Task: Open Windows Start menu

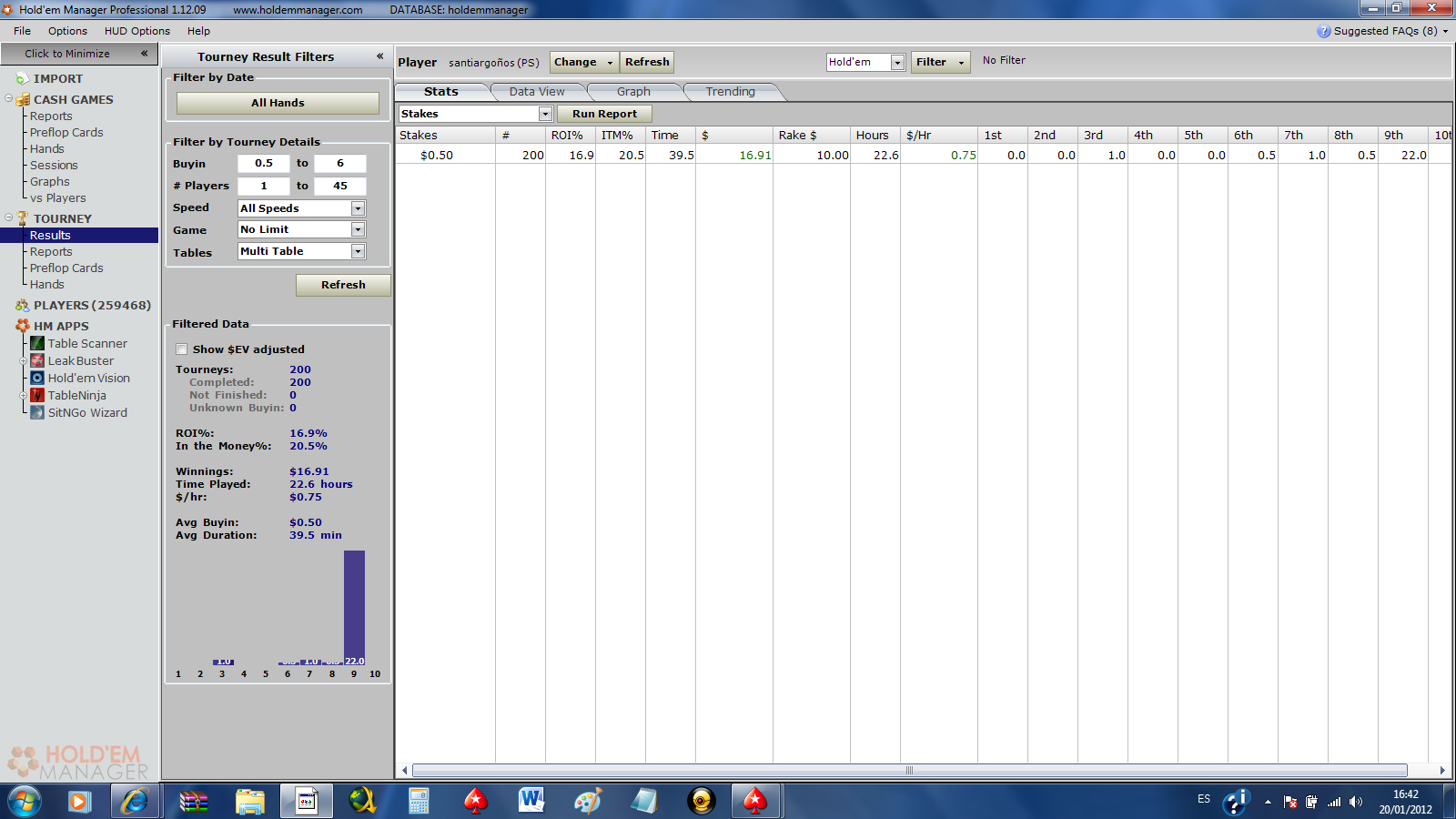Action: (x=25, y=802)
